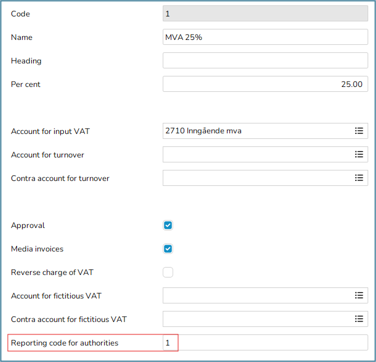Edit the Reporting code for authorities value
The height and width of the screenshot is (362, 376).
[265, 343]
